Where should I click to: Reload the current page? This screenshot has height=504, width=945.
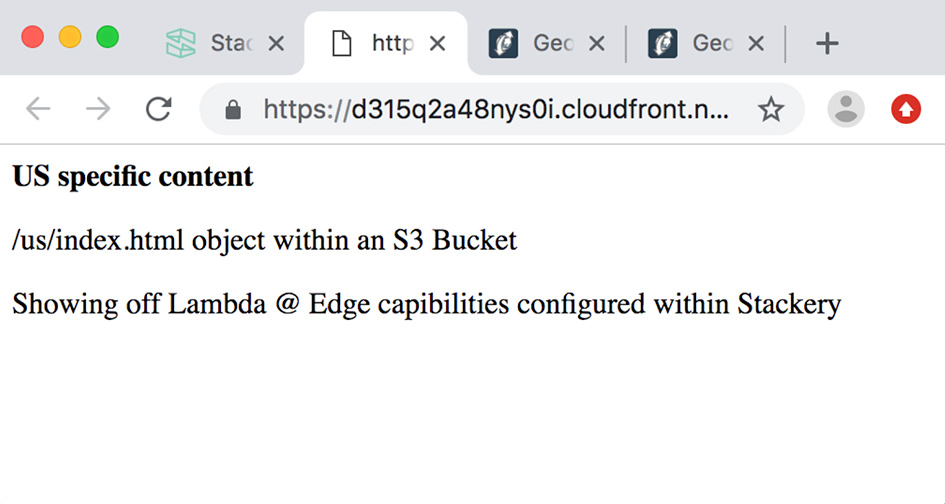tap(158, 109)
